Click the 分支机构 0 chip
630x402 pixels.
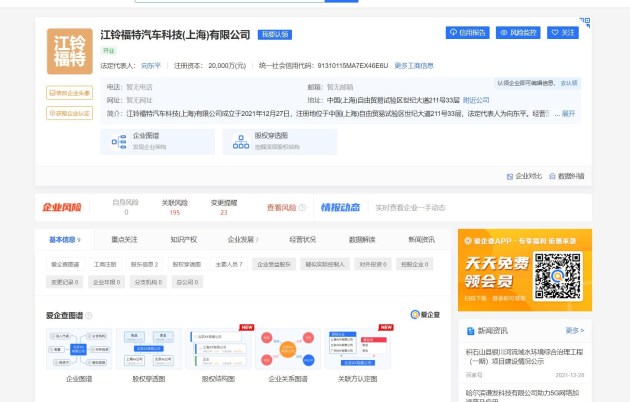click(148, 282)
